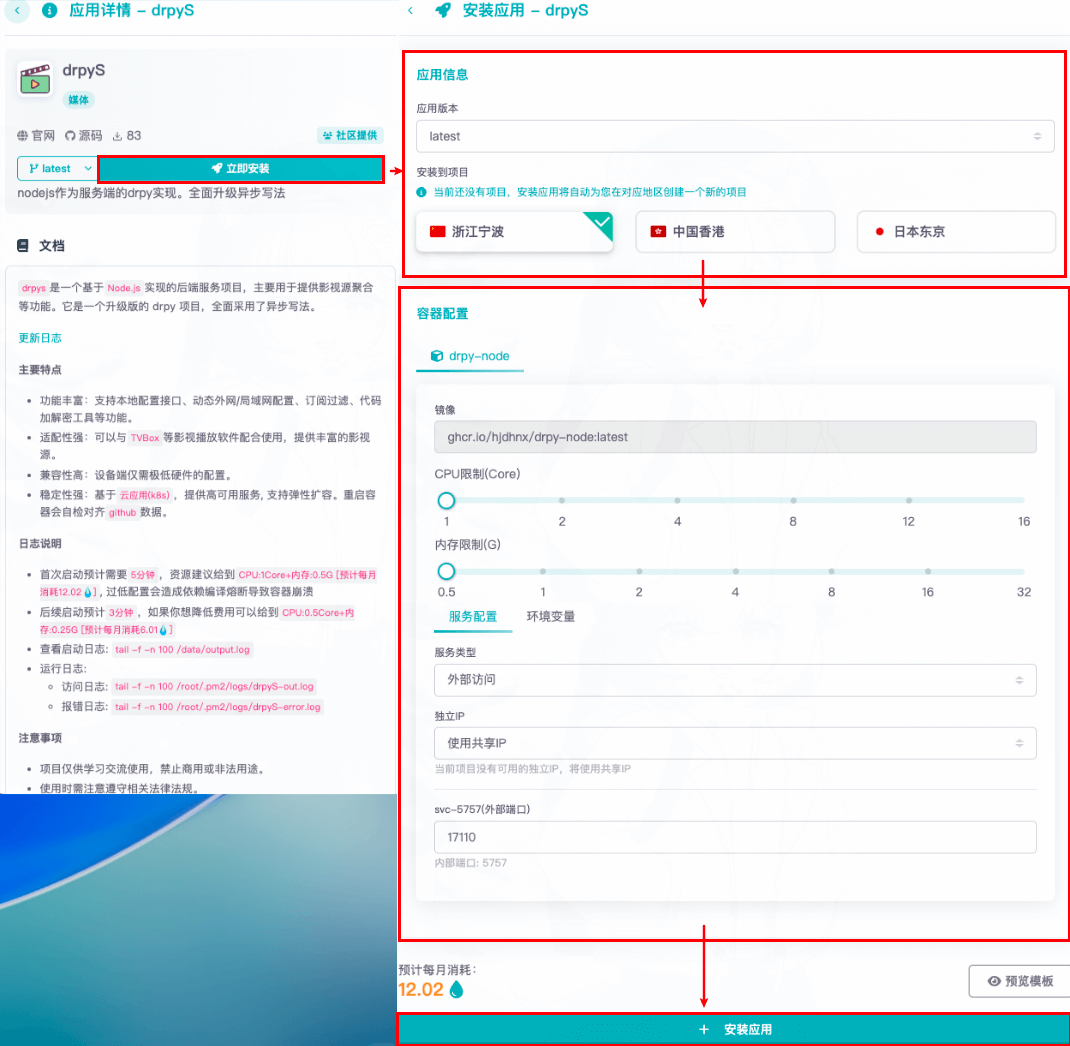Pick the 日本东京 region option
This screenshot has height=1046, width=1070.
[x=956, y=231]
